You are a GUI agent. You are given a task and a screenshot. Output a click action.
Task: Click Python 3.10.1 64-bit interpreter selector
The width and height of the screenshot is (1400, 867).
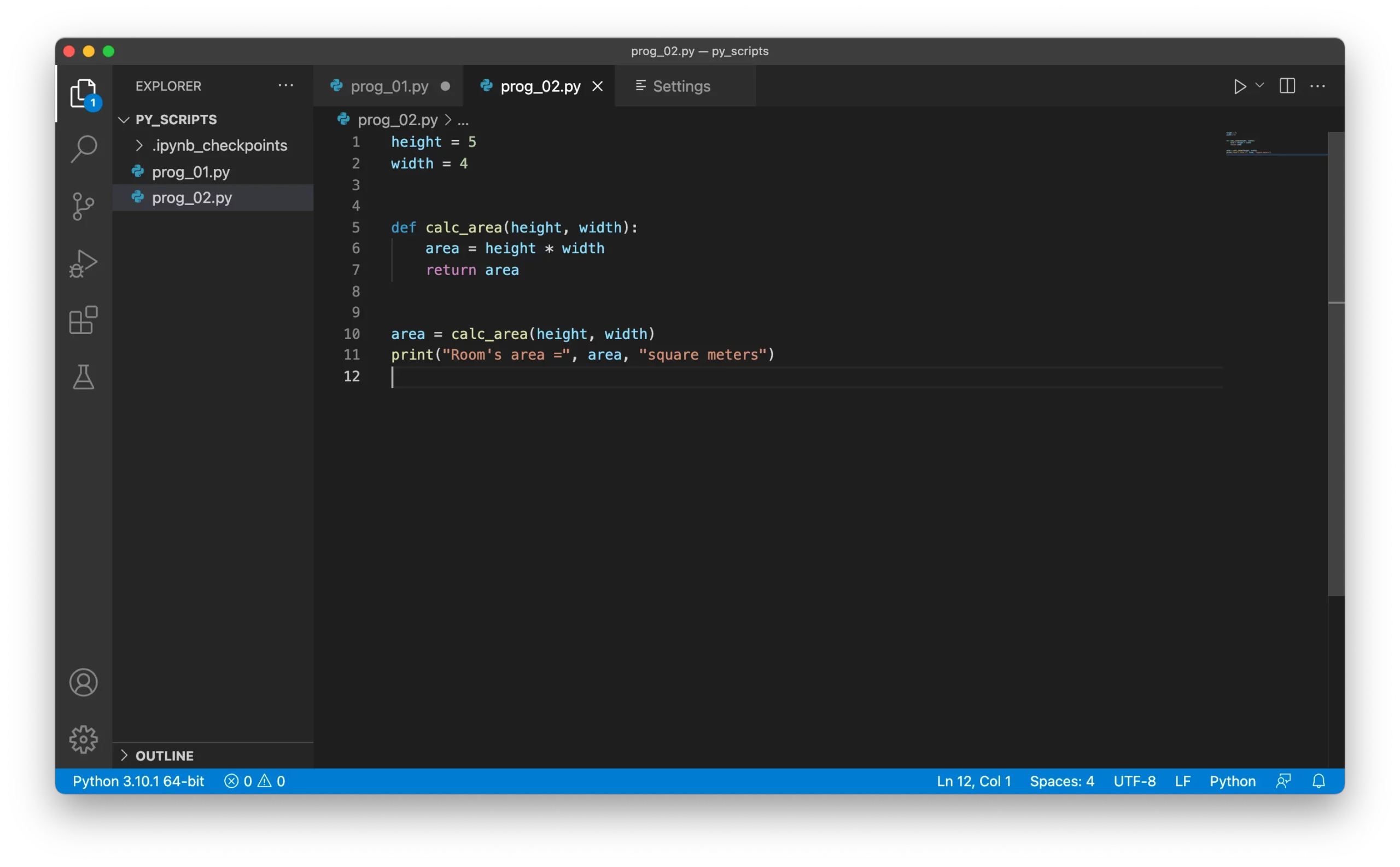pos(138,781)
